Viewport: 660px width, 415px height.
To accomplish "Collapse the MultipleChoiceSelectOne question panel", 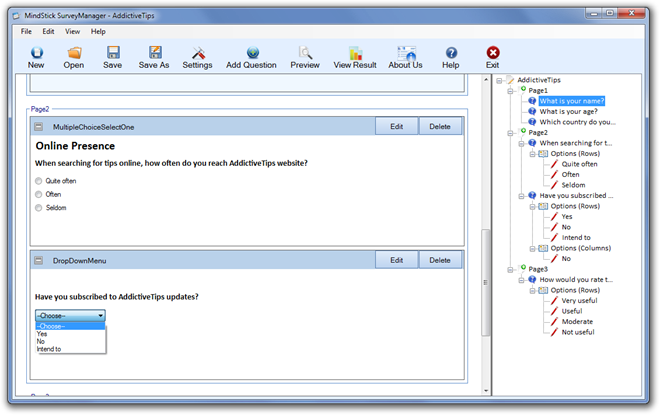I will point(39,127).
